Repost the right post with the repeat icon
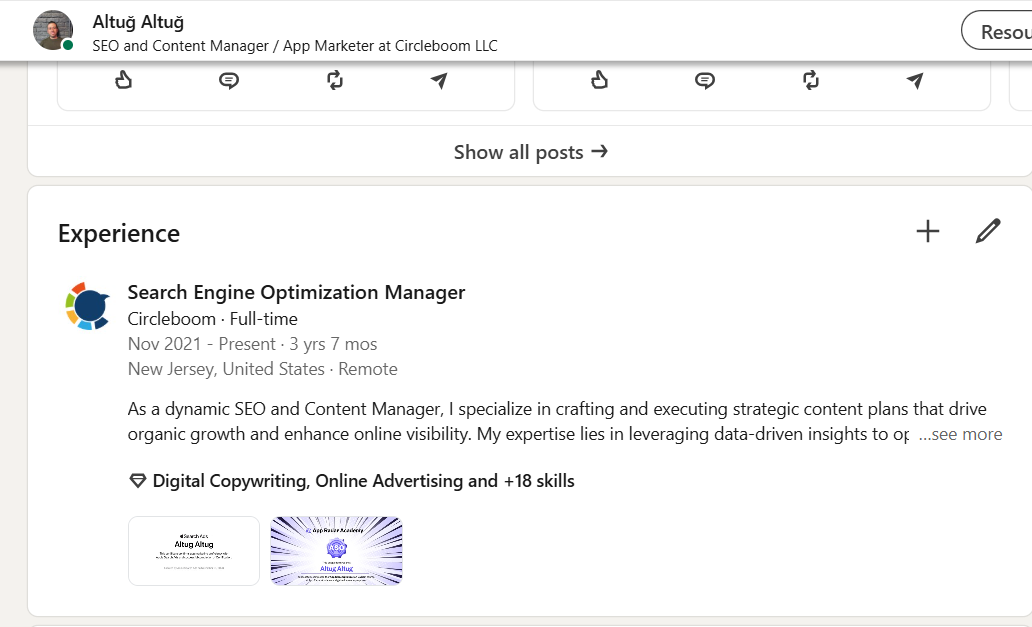 [x=810, y=79]
